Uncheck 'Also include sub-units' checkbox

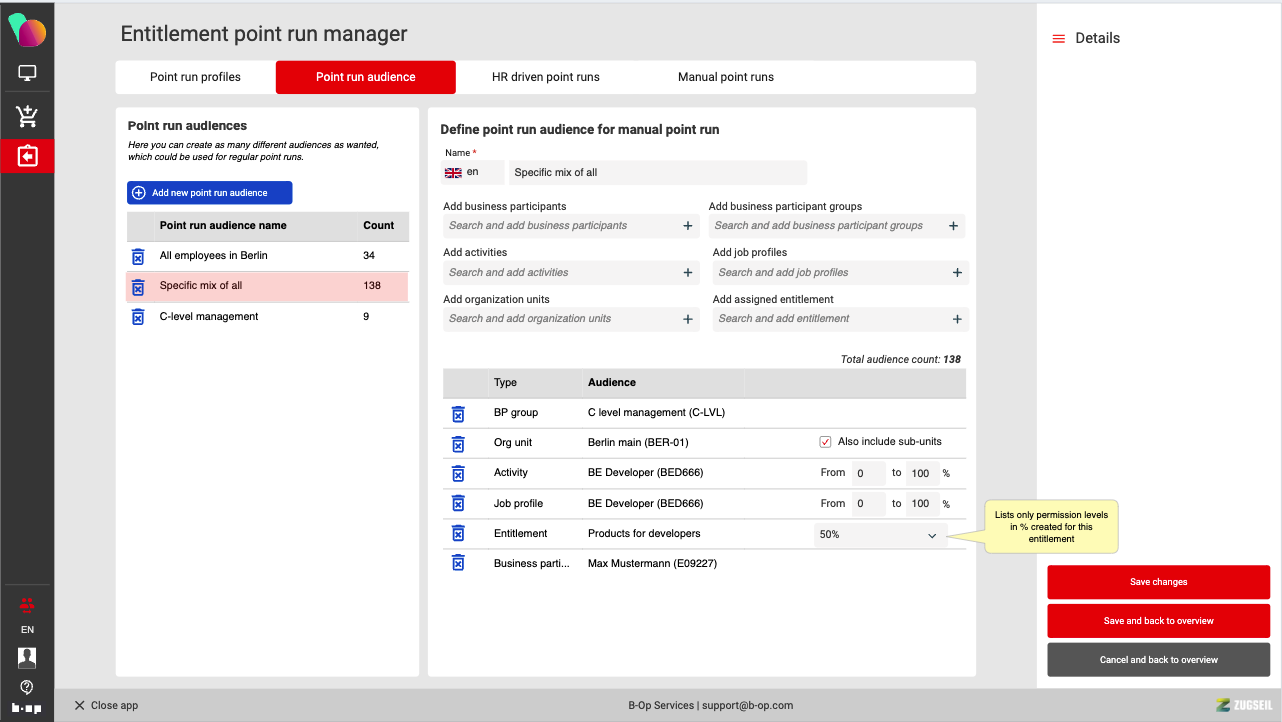pos(825,442)
